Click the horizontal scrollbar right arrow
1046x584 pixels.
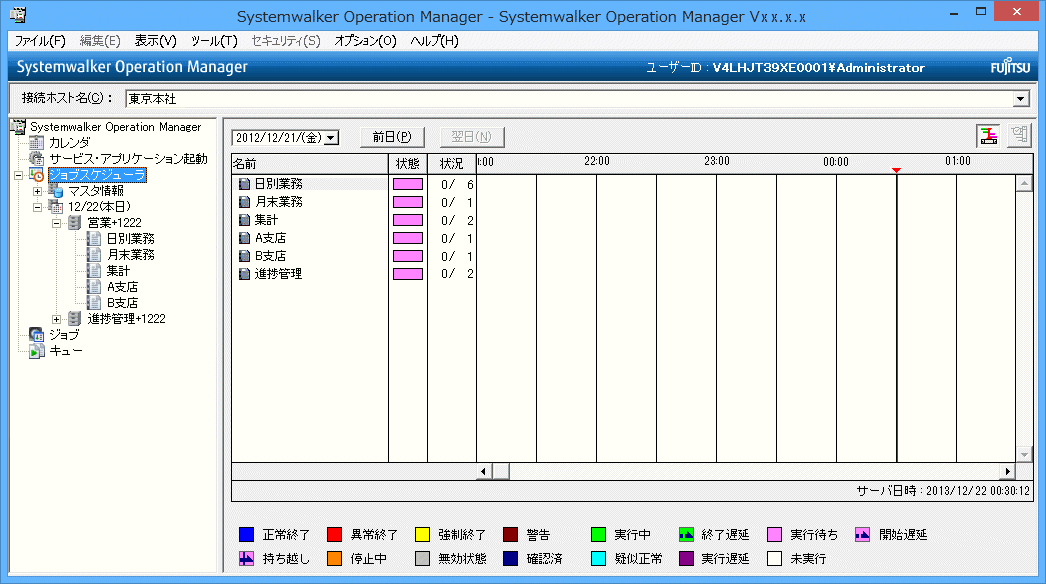pos(1008,471)
